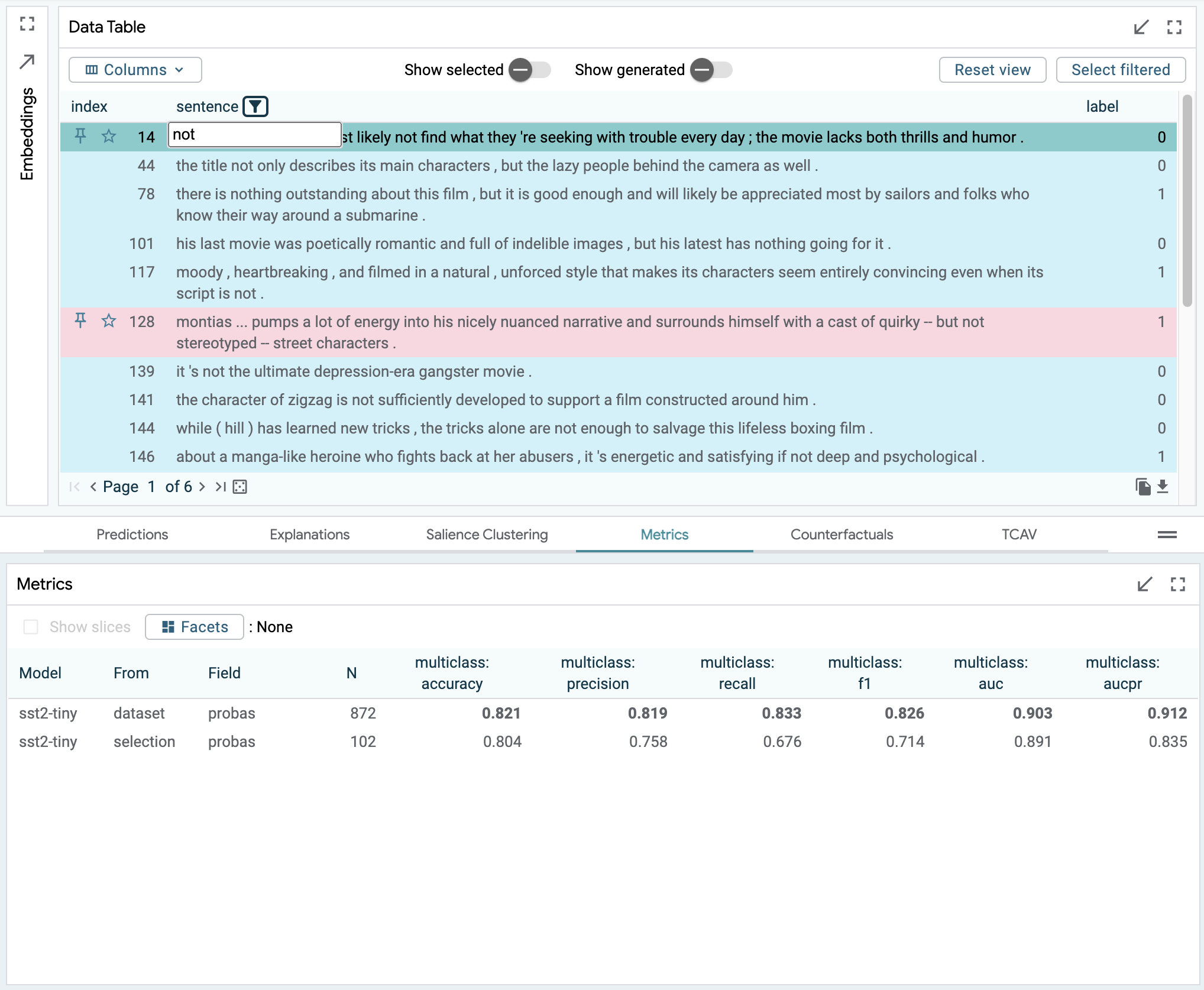Click the 'selection' cell in Metrics table
Screen dimensions: 1204x990
(x=144, y=742)
